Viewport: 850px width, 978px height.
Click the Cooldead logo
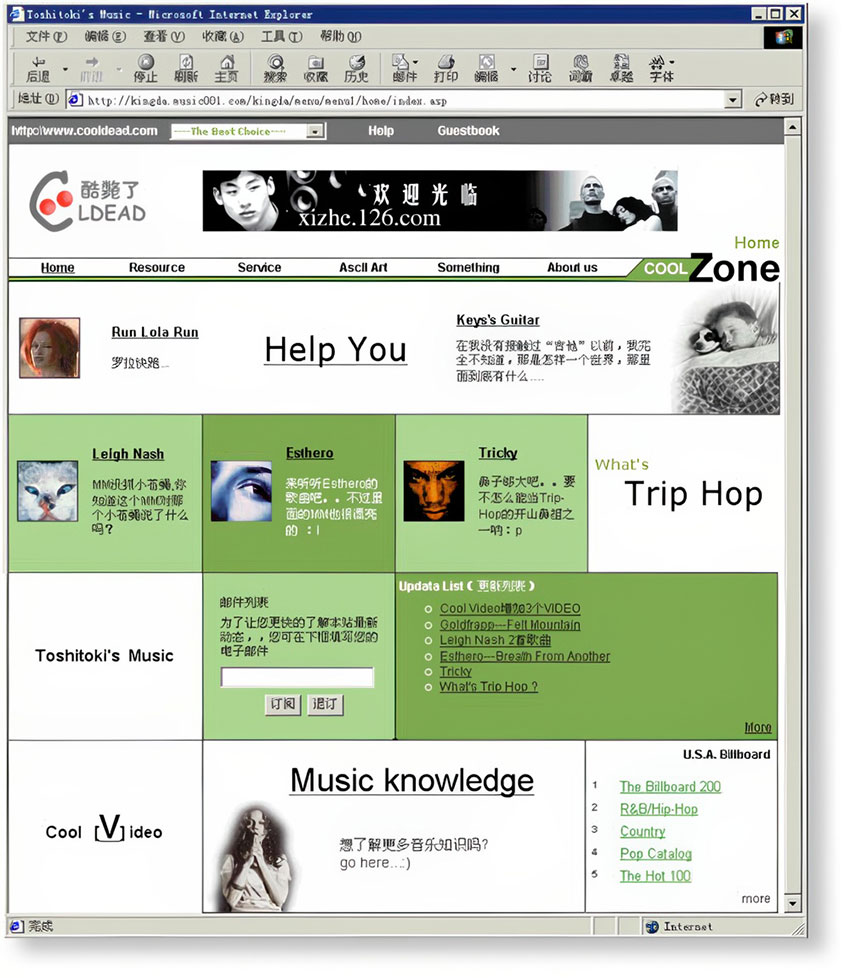click(x=87, y=201)
